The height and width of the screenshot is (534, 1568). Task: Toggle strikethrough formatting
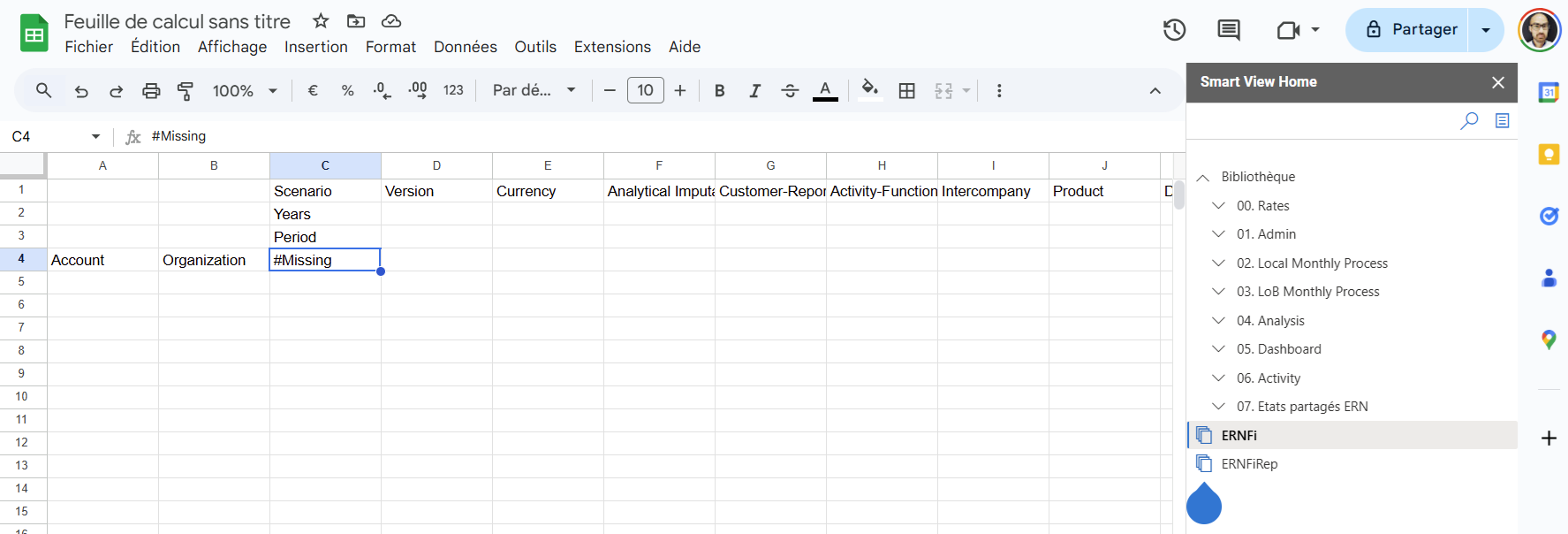[790, 90]
